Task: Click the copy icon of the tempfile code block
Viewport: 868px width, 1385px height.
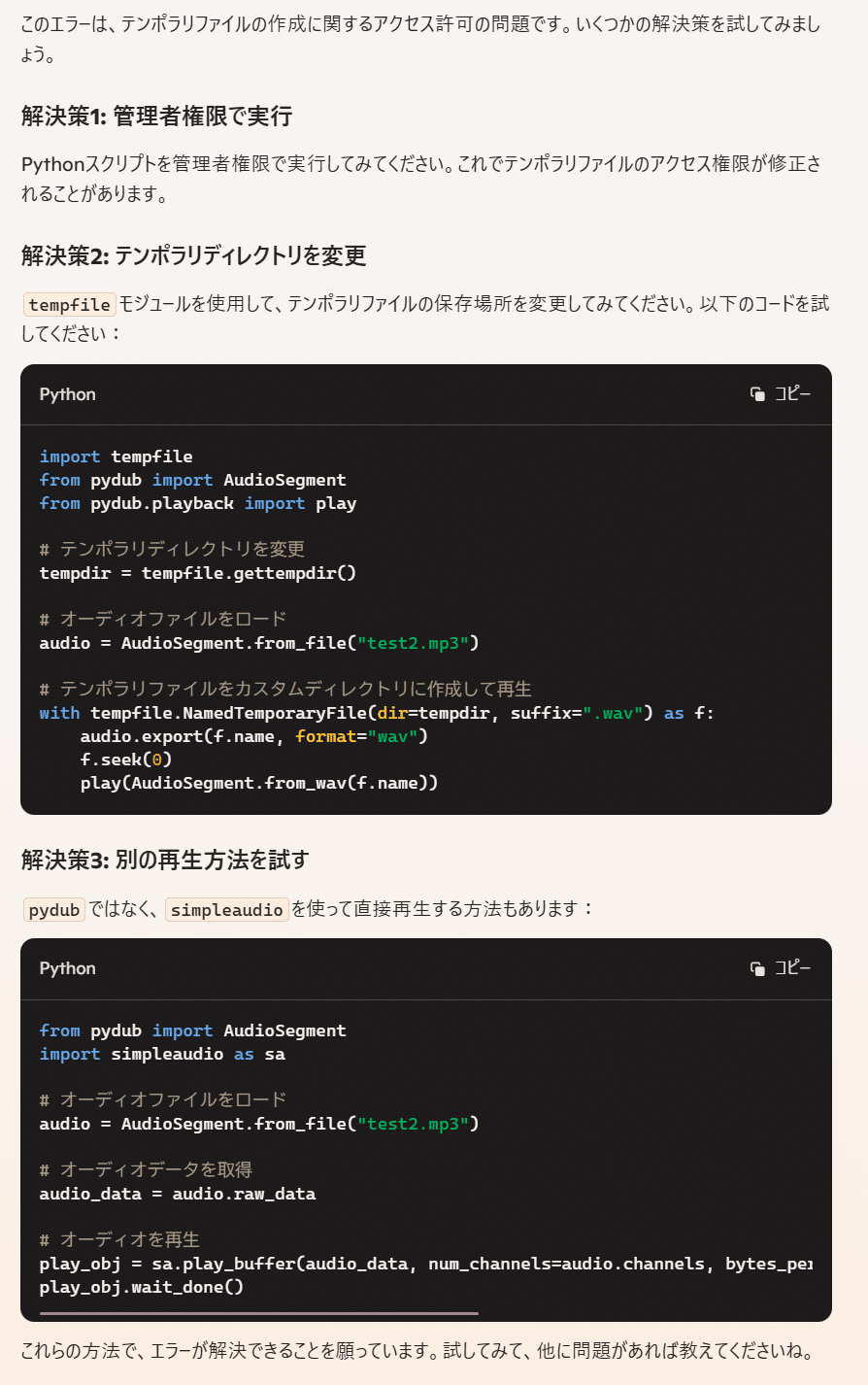Action: [x=757, y=393]
